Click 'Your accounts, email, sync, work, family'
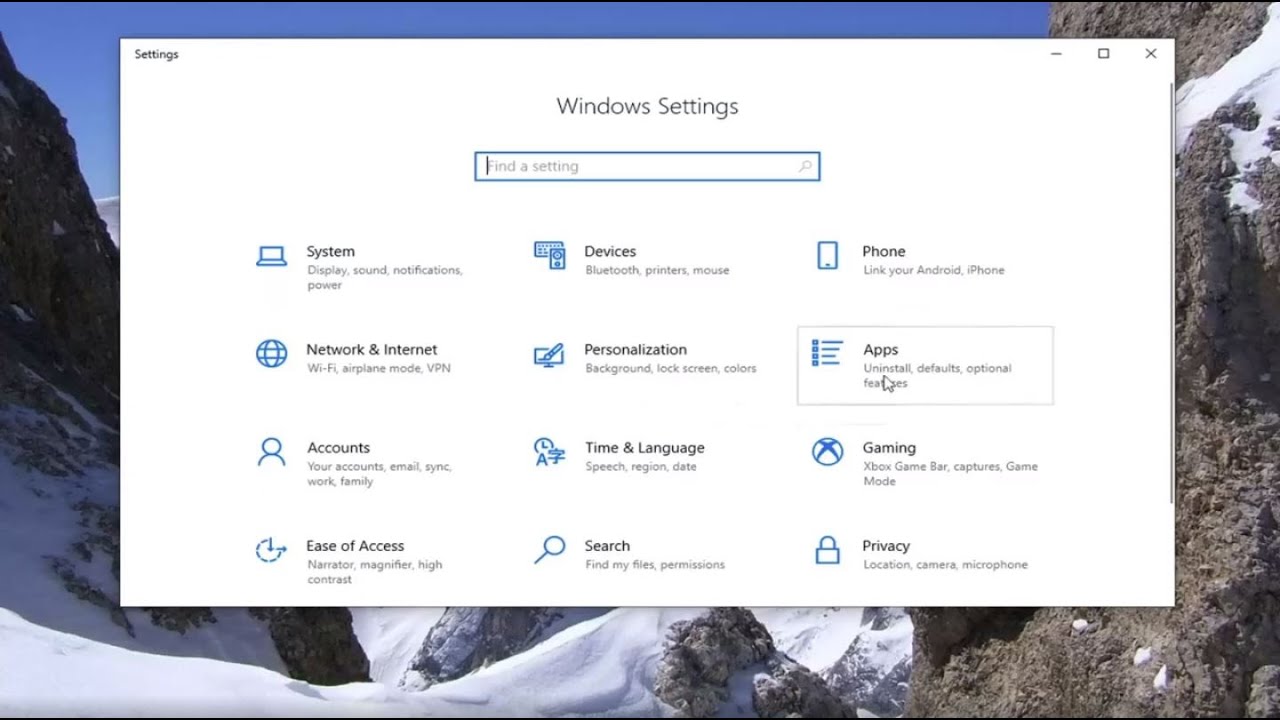This screenshot has height=720, width=1280. 379,473
